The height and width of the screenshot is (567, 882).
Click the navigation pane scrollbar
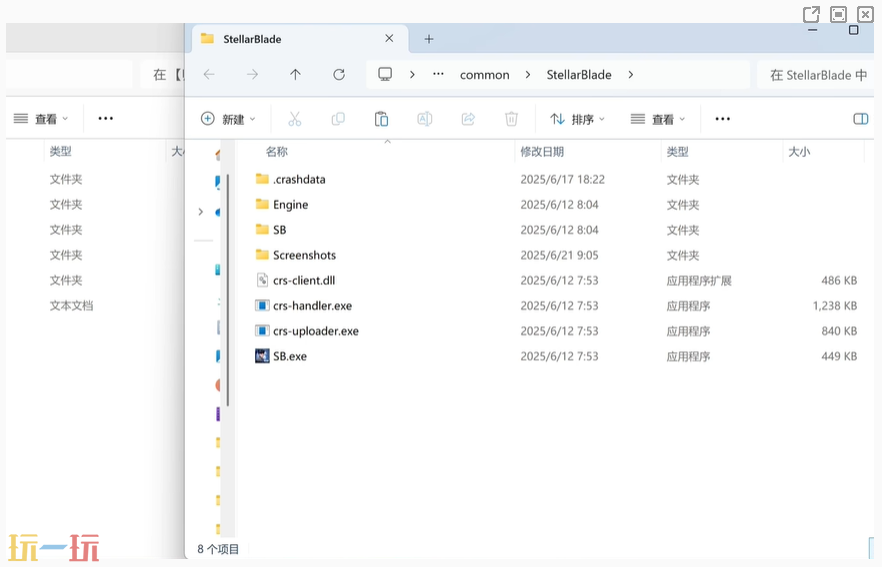tap(228, 290)
